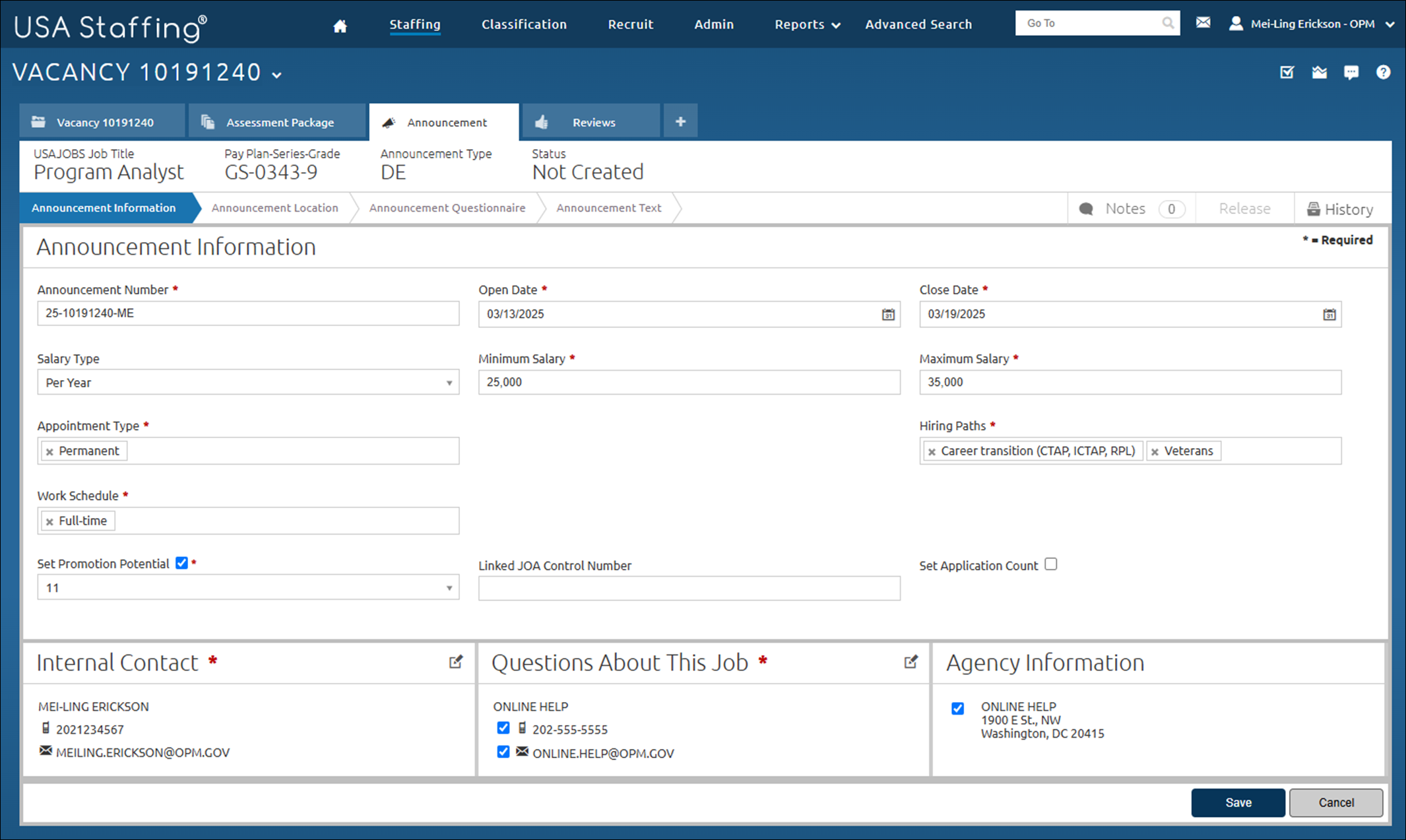The height and width of the screenshot is (840, 1406).
Task: Open the Admin menu
Action: [x=714, y=24]
